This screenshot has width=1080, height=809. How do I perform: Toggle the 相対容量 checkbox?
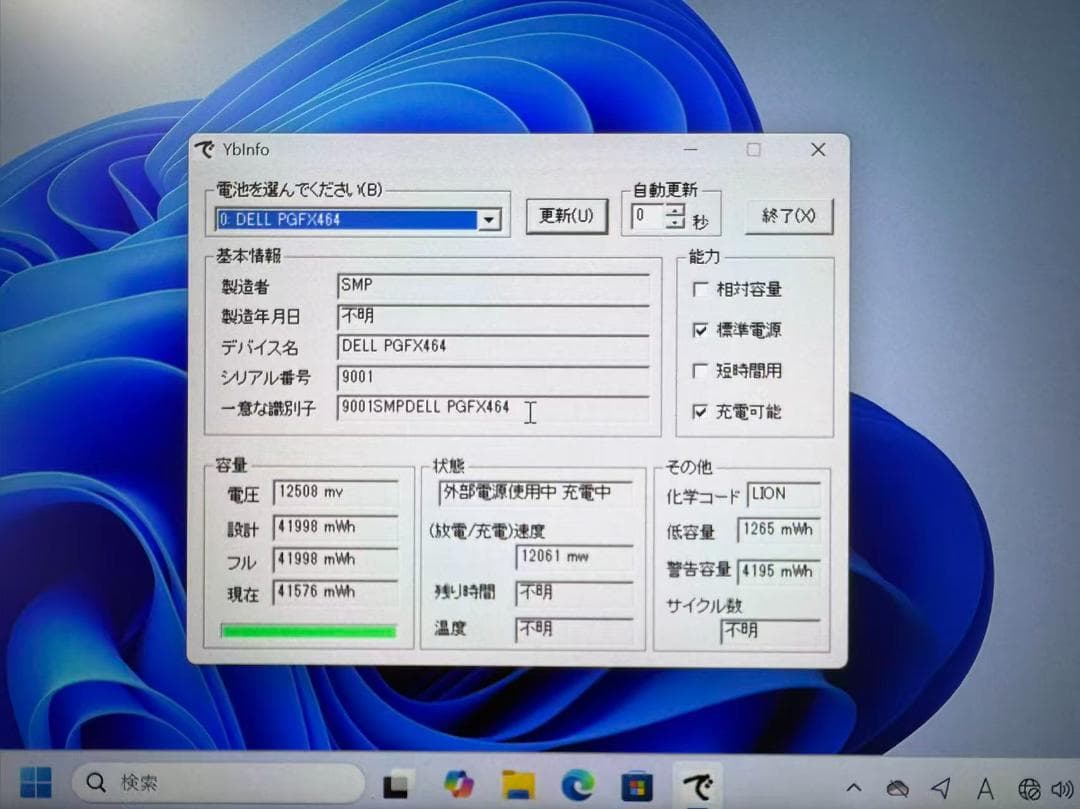point(702,290)
